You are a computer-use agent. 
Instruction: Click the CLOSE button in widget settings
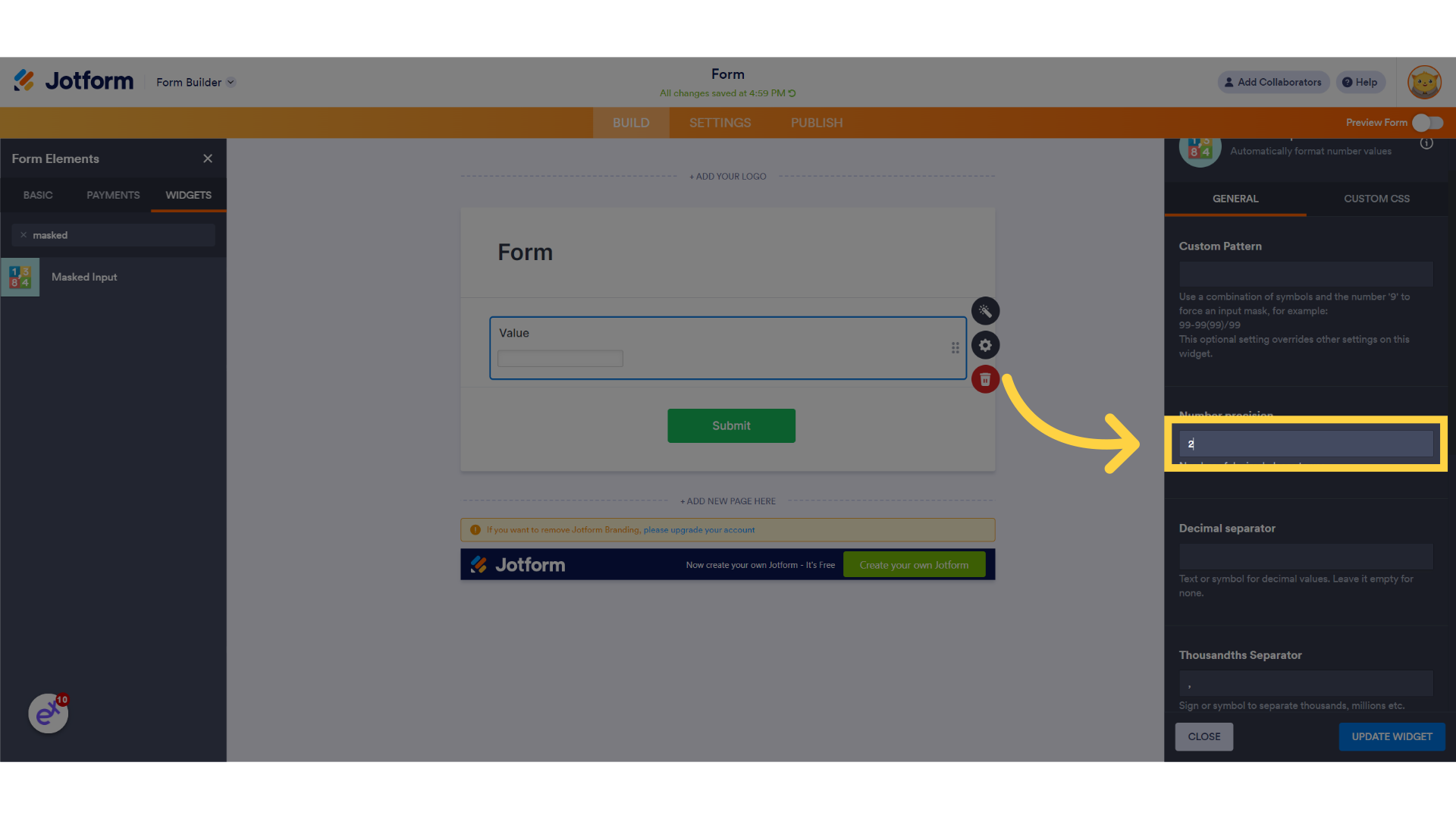[x=1204, y=736]
